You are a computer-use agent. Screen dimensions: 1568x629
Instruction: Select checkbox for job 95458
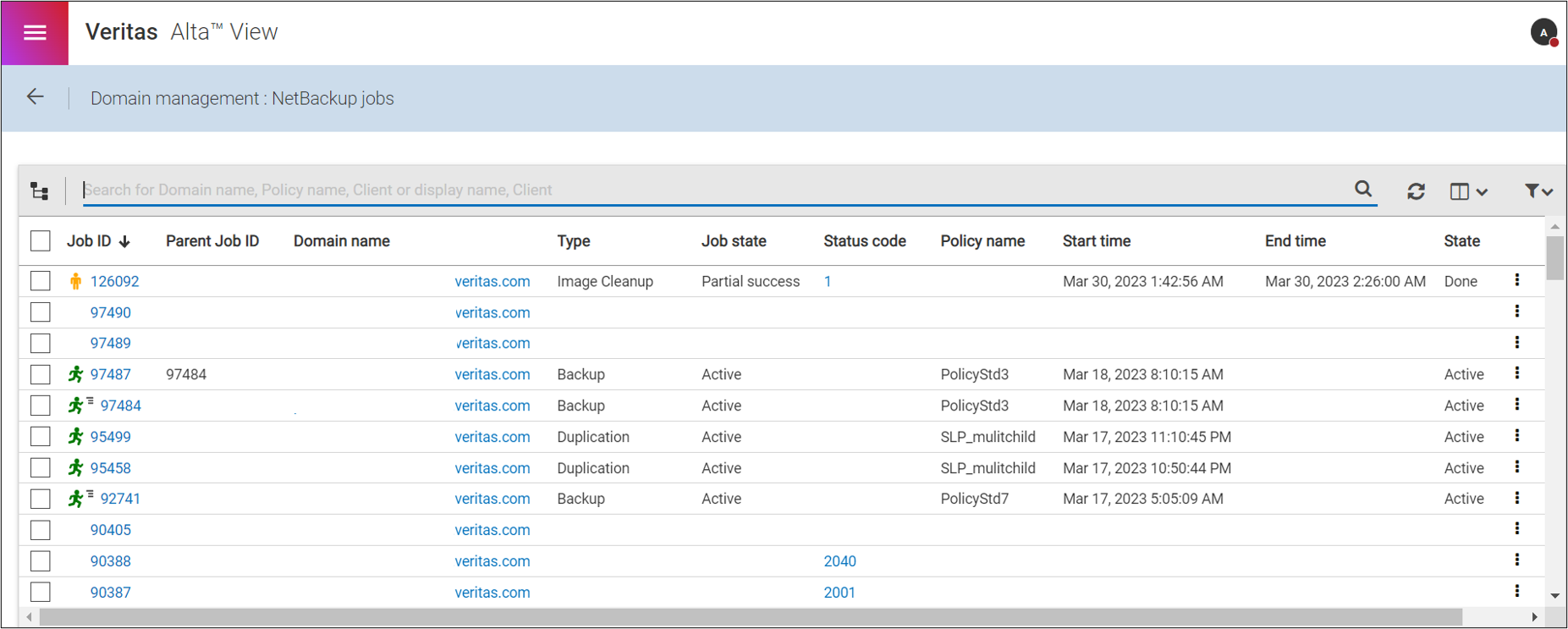pyautogui.click(x=41, y=467)
